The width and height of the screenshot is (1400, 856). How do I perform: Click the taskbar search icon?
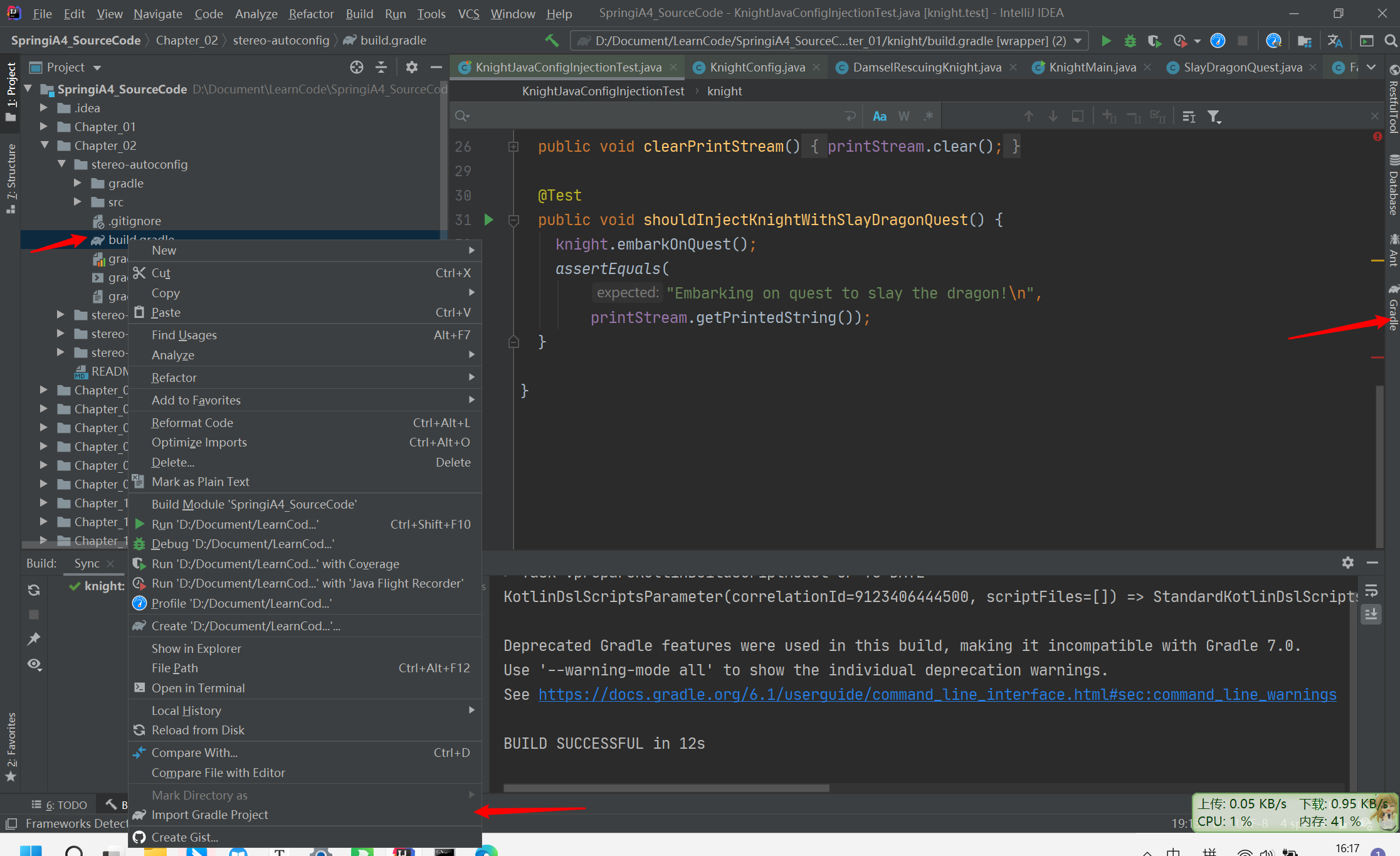coord(74,850)
